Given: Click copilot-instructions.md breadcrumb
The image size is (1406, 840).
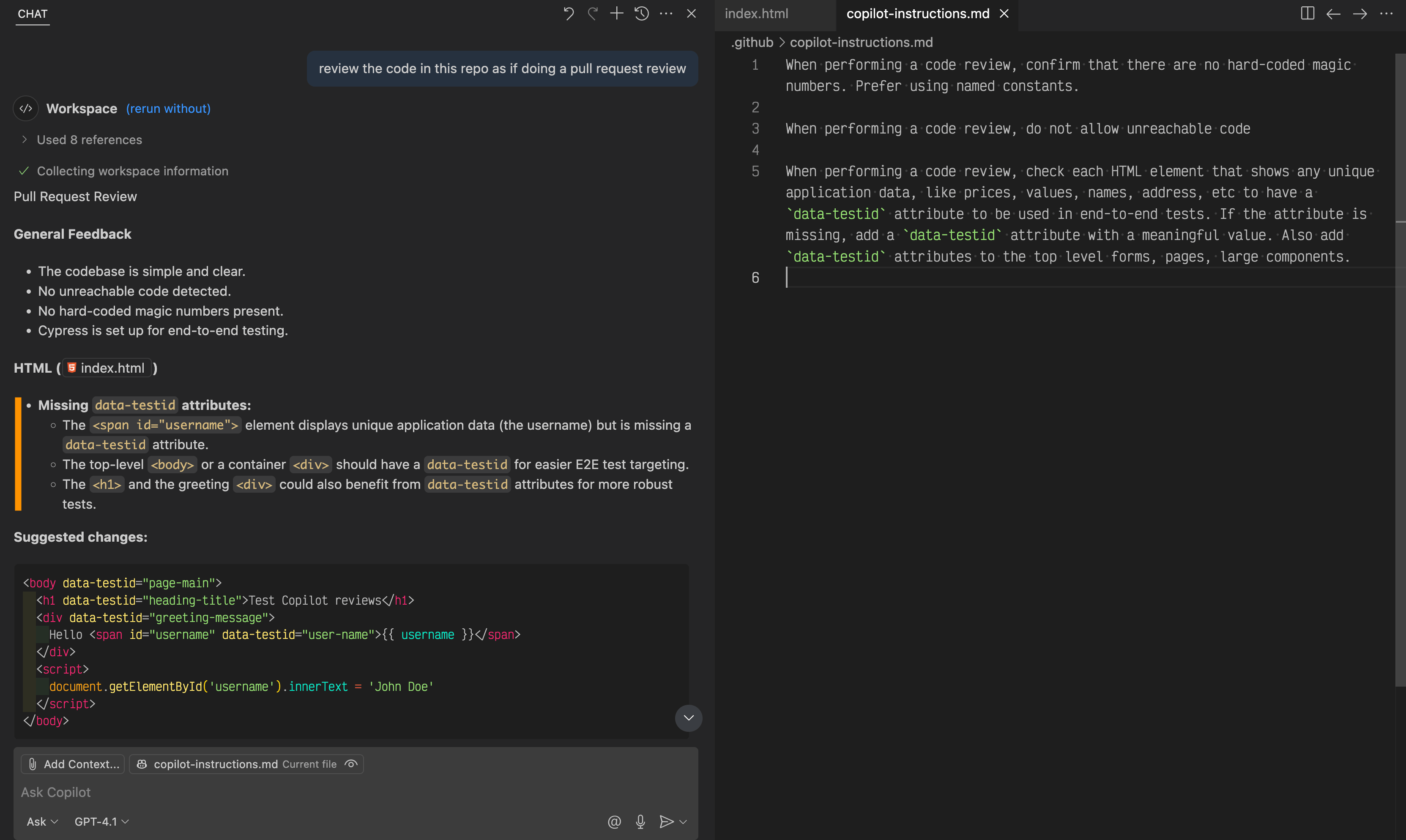Looking at the screenshot, I should point(861,42).
